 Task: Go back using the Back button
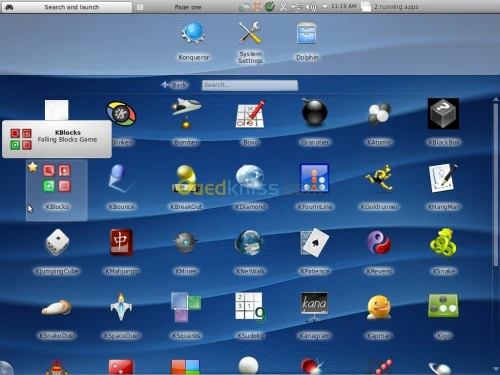point(174,85)
